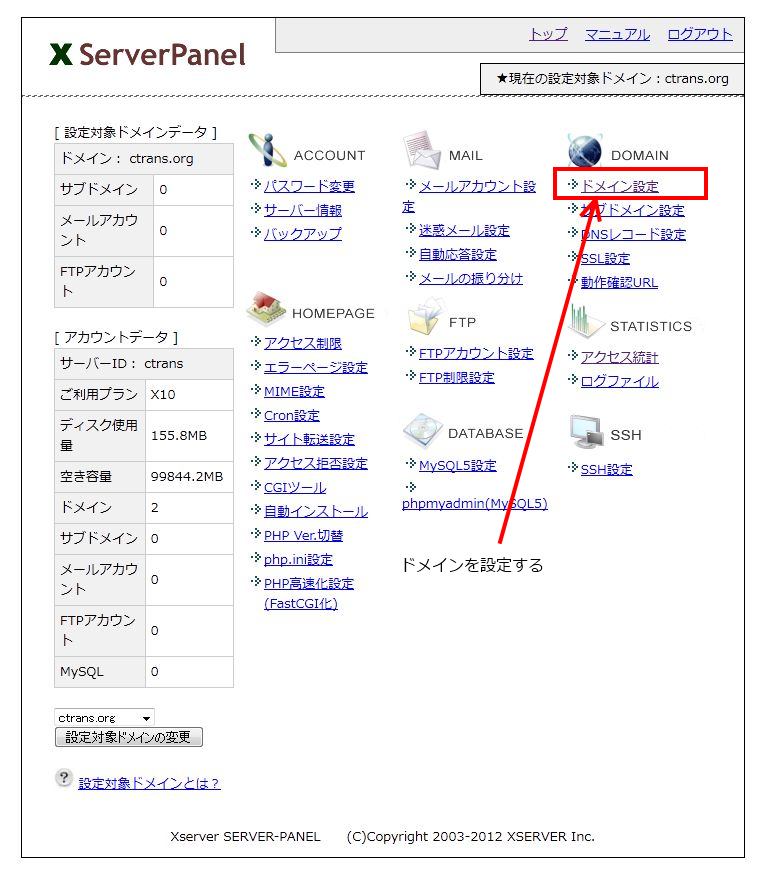The height and width of the screenshot is (881, 770).
Task: Open ドメイン設定 link
Action: pyautogui.click(x=619, y=186)
